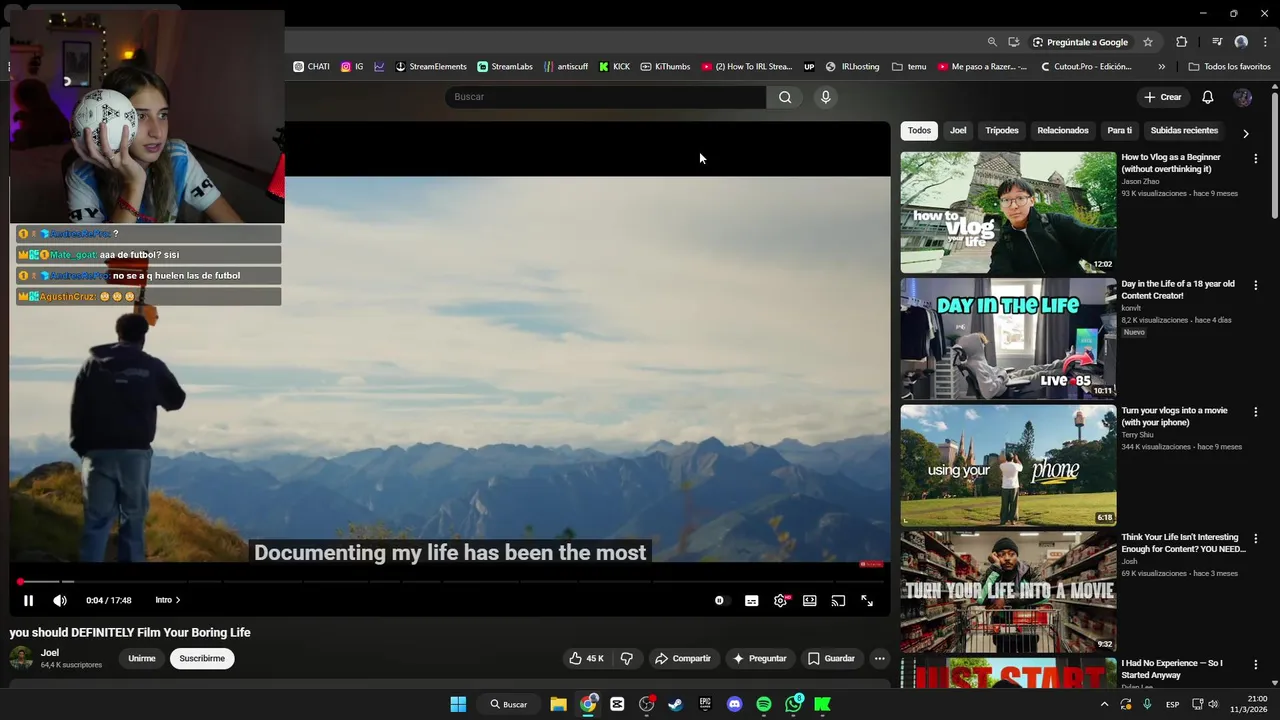
Task: Open video player settings gear
Action: point(781,600)
